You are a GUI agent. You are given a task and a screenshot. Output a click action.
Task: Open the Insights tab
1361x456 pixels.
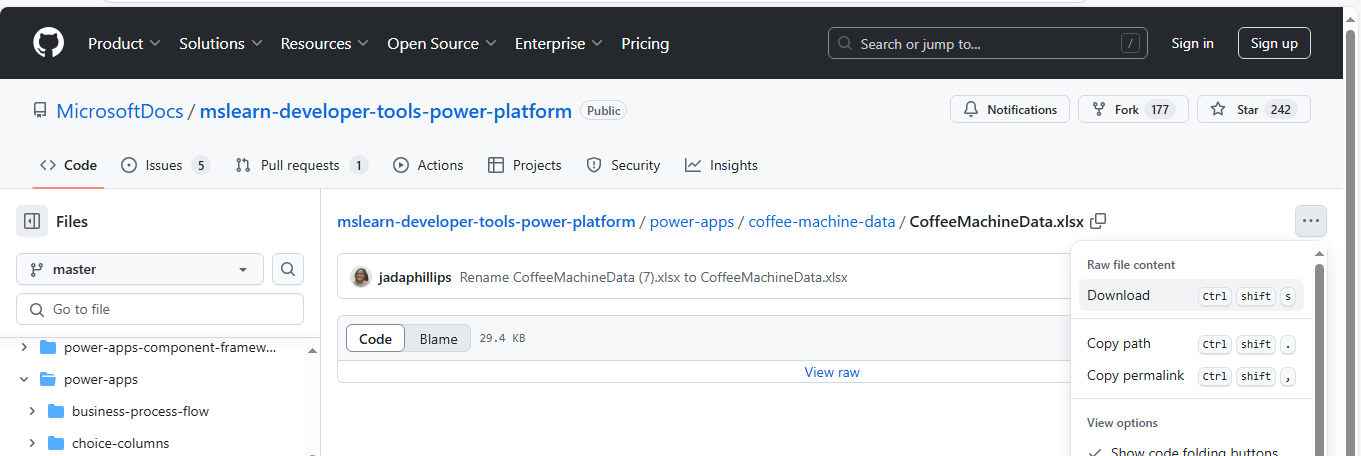click(721, 165)
